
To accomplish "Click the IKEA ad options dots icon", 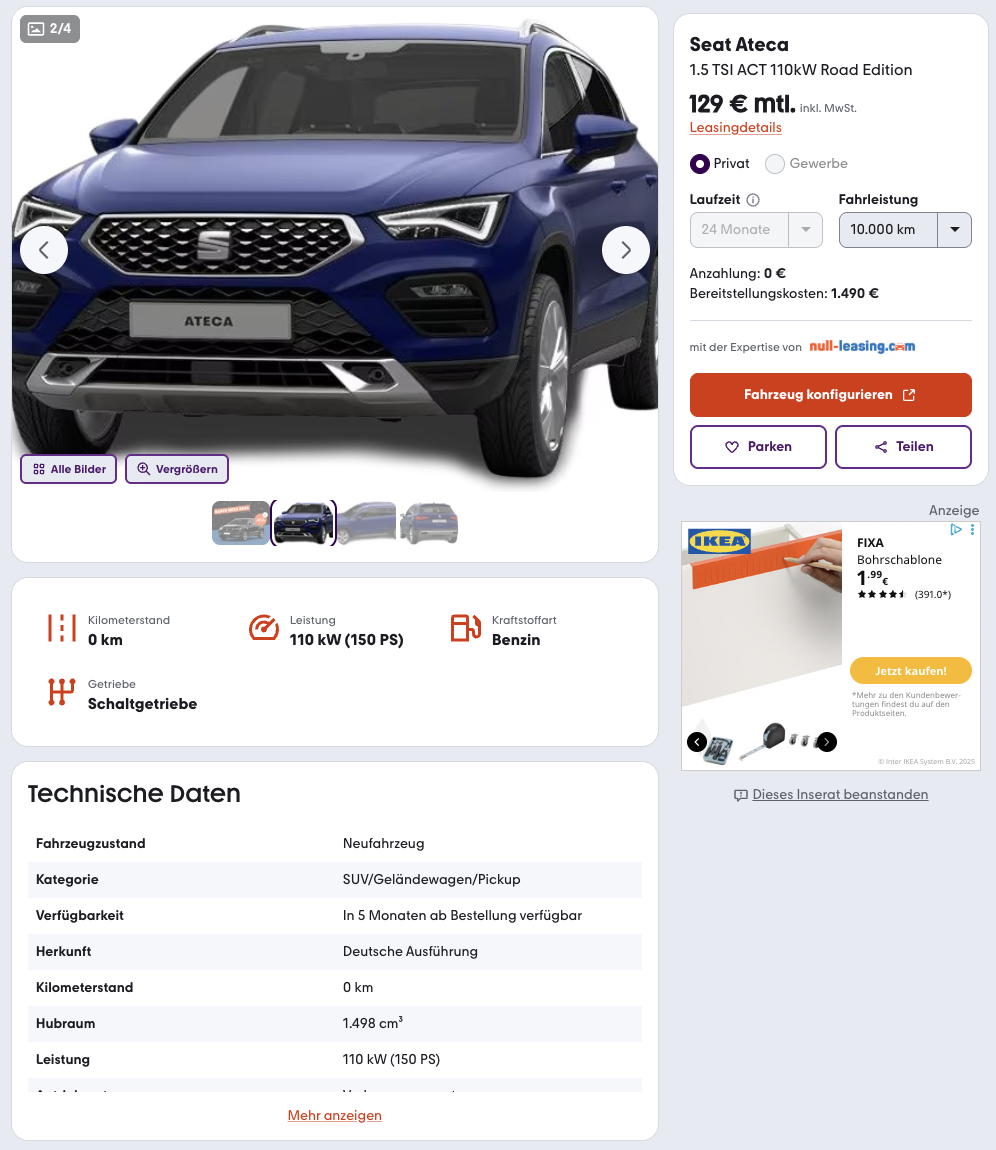I will coord(973,530).
